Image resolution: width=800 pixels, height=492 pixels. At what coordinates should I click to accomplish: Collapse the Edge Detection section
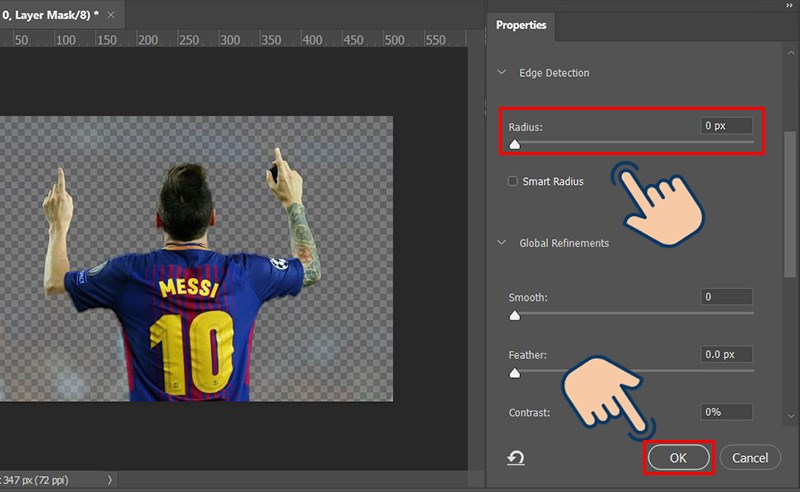[x=502, y=73]
